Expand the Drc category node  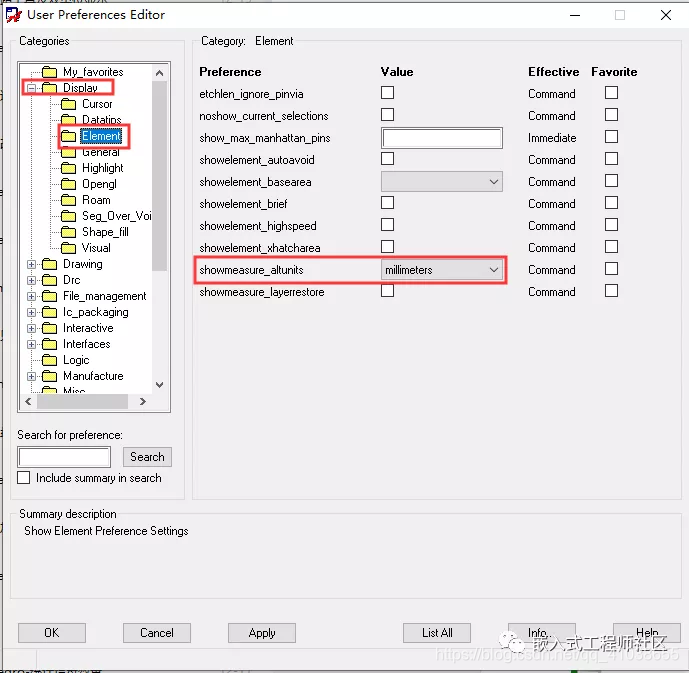[31, 280]
